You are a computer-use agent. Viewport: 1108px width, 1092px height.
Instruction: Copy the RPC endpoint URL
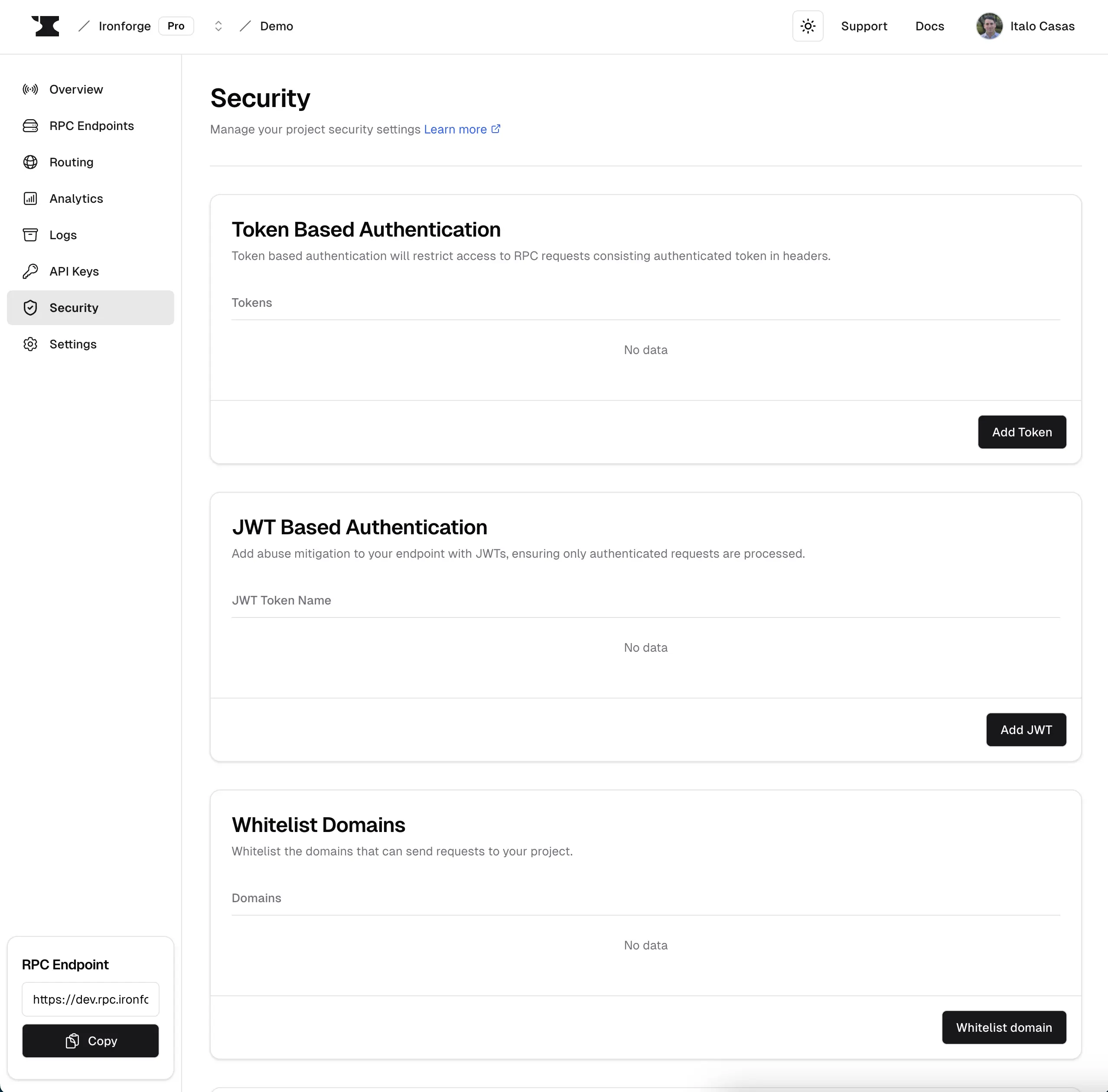[x=91, y=1041]
